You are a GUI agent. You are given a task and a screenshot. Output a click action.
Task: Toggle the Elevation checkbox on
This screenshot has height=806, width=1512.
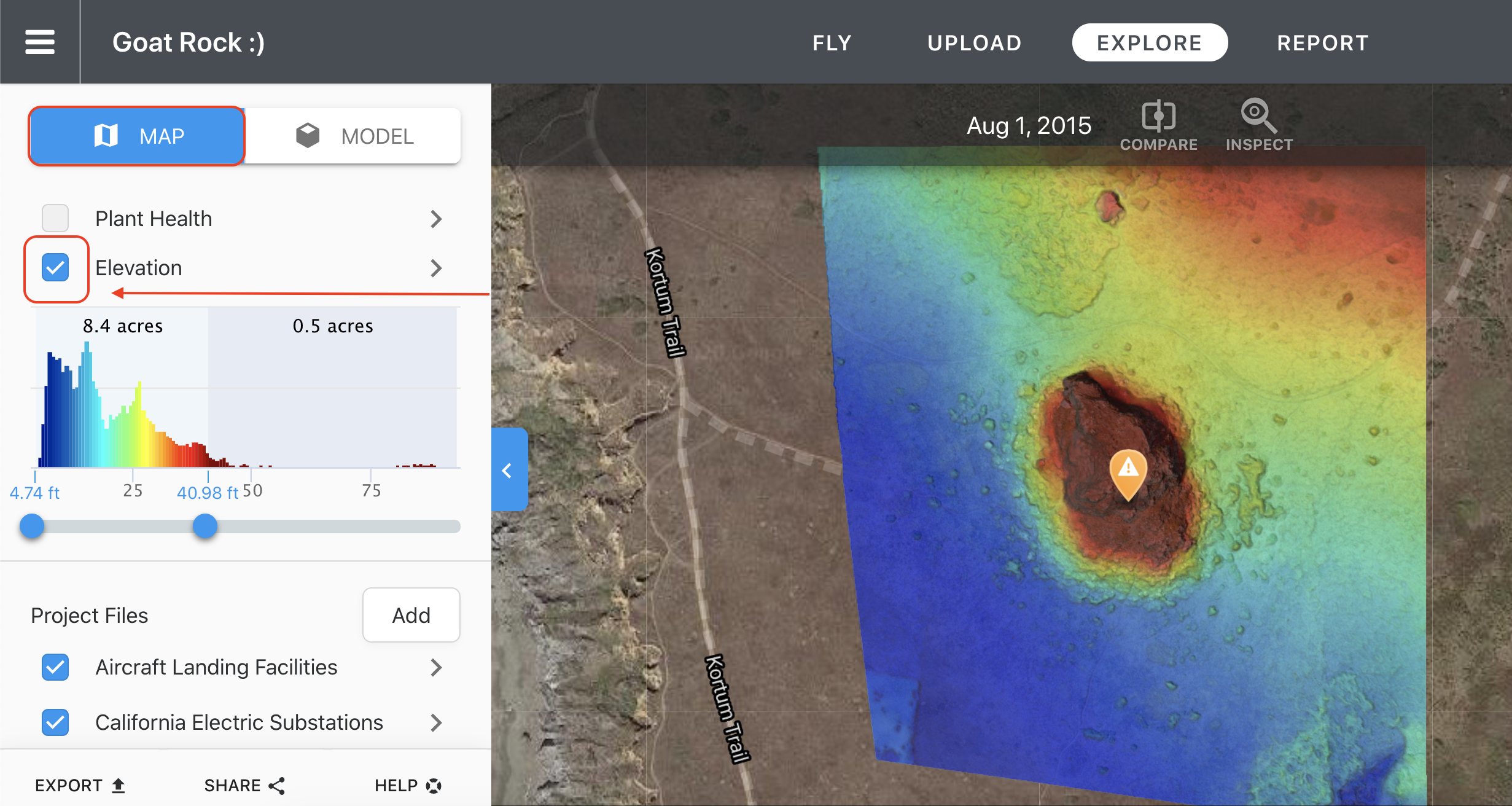(56, 268)
